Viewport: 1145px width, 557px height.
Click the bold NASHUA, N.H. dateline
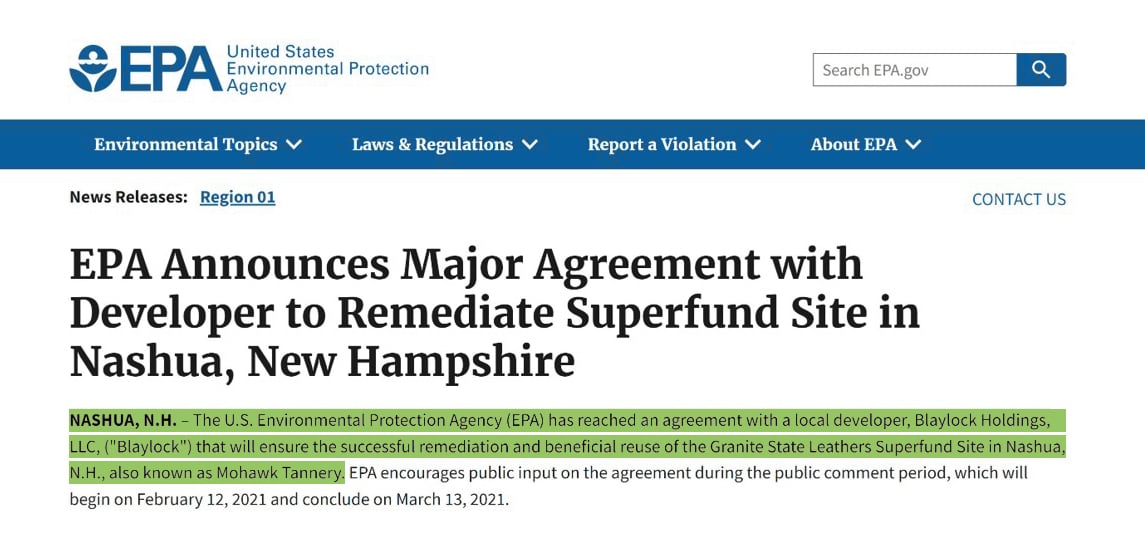tap(122, 420)
